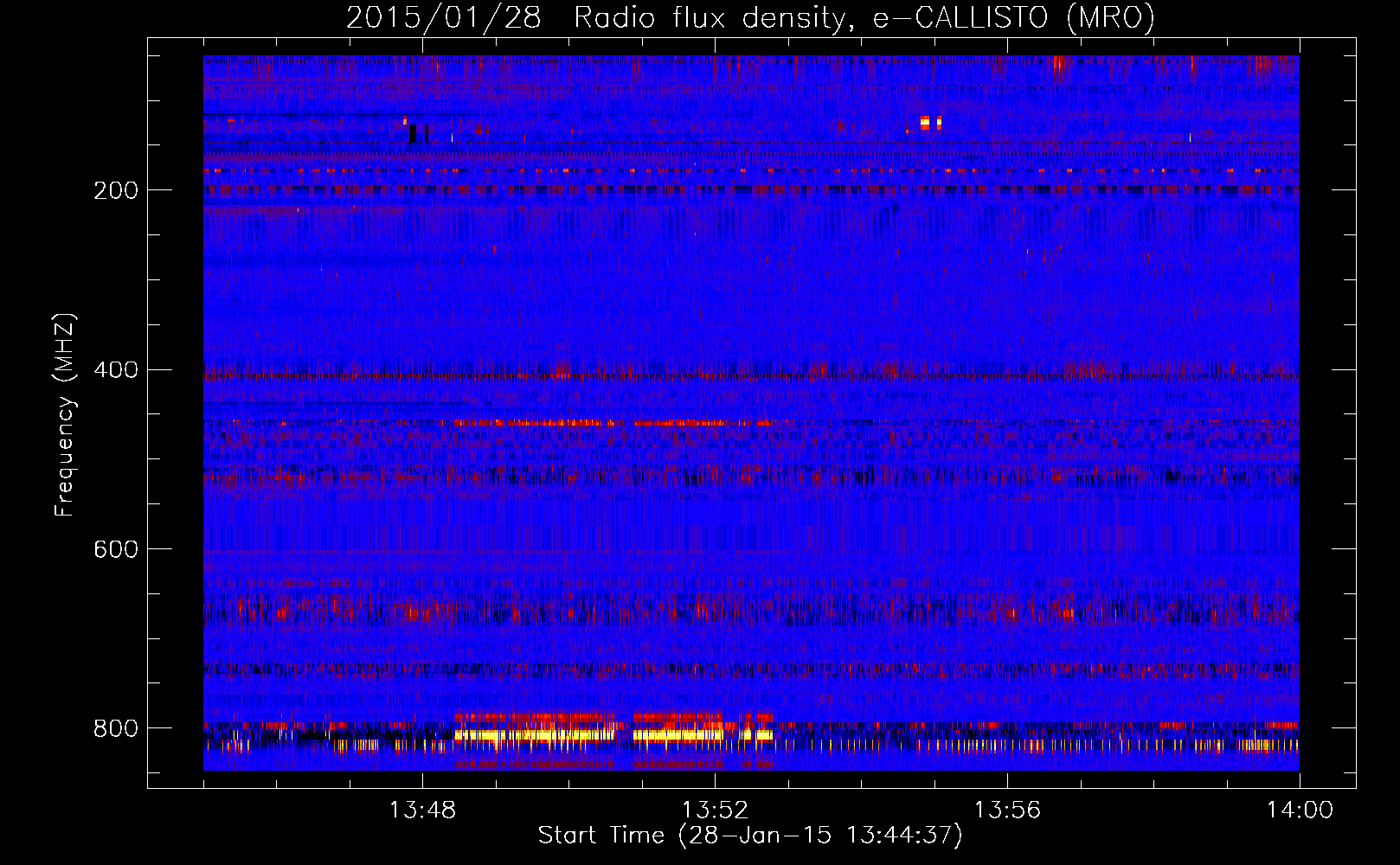This screenshot has width=1400, height=865.
Task: Click the 'Start Time (28-Jan-15 13:44:37)' label
Action: point(750,836)
